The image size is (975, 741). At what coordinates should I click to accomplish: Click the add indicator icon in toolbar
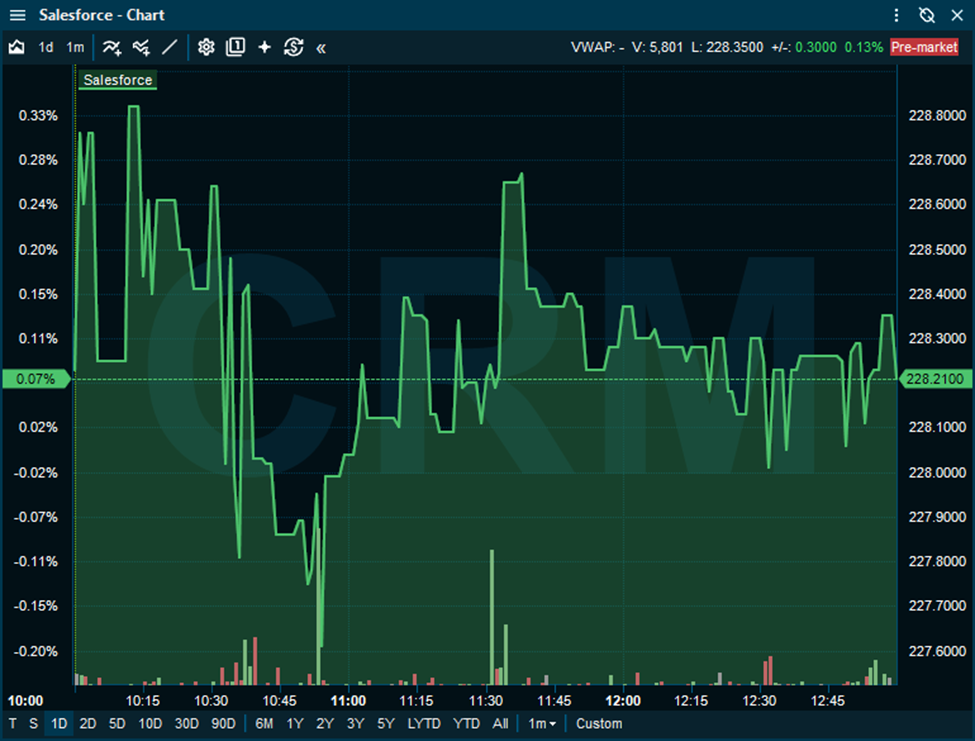coord(111,47)
